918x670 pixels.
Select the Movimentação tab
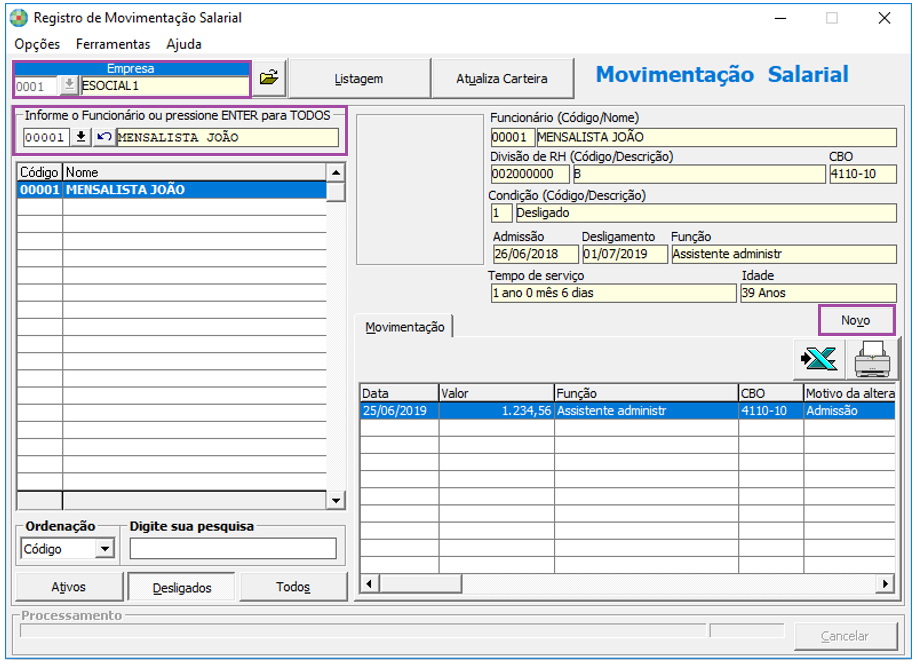tap(405, 327)
